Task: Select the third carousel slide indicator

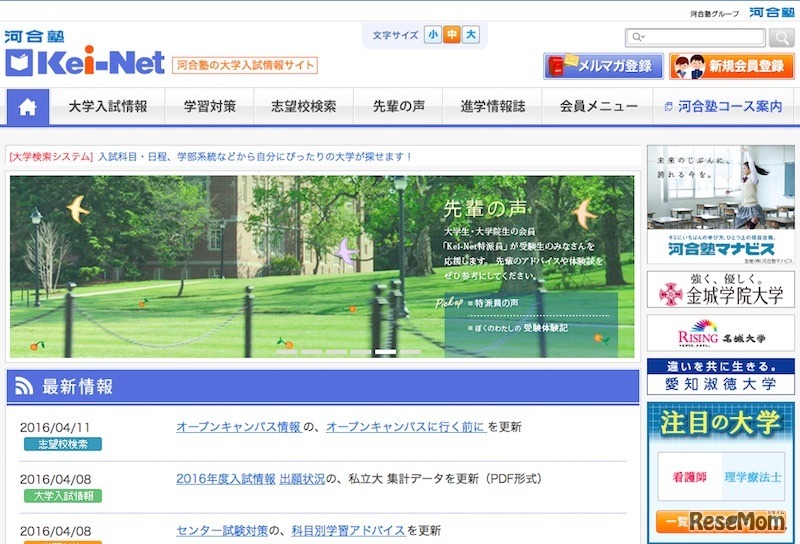Action: point(336,352)
